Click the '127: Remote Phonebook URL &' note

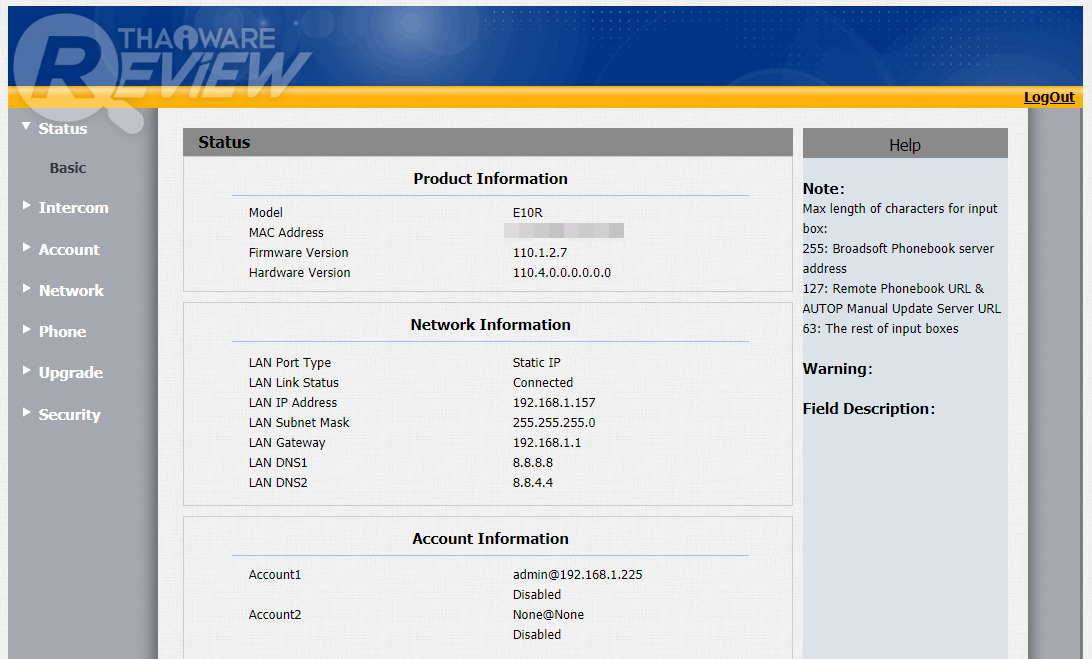pos(894,289)
